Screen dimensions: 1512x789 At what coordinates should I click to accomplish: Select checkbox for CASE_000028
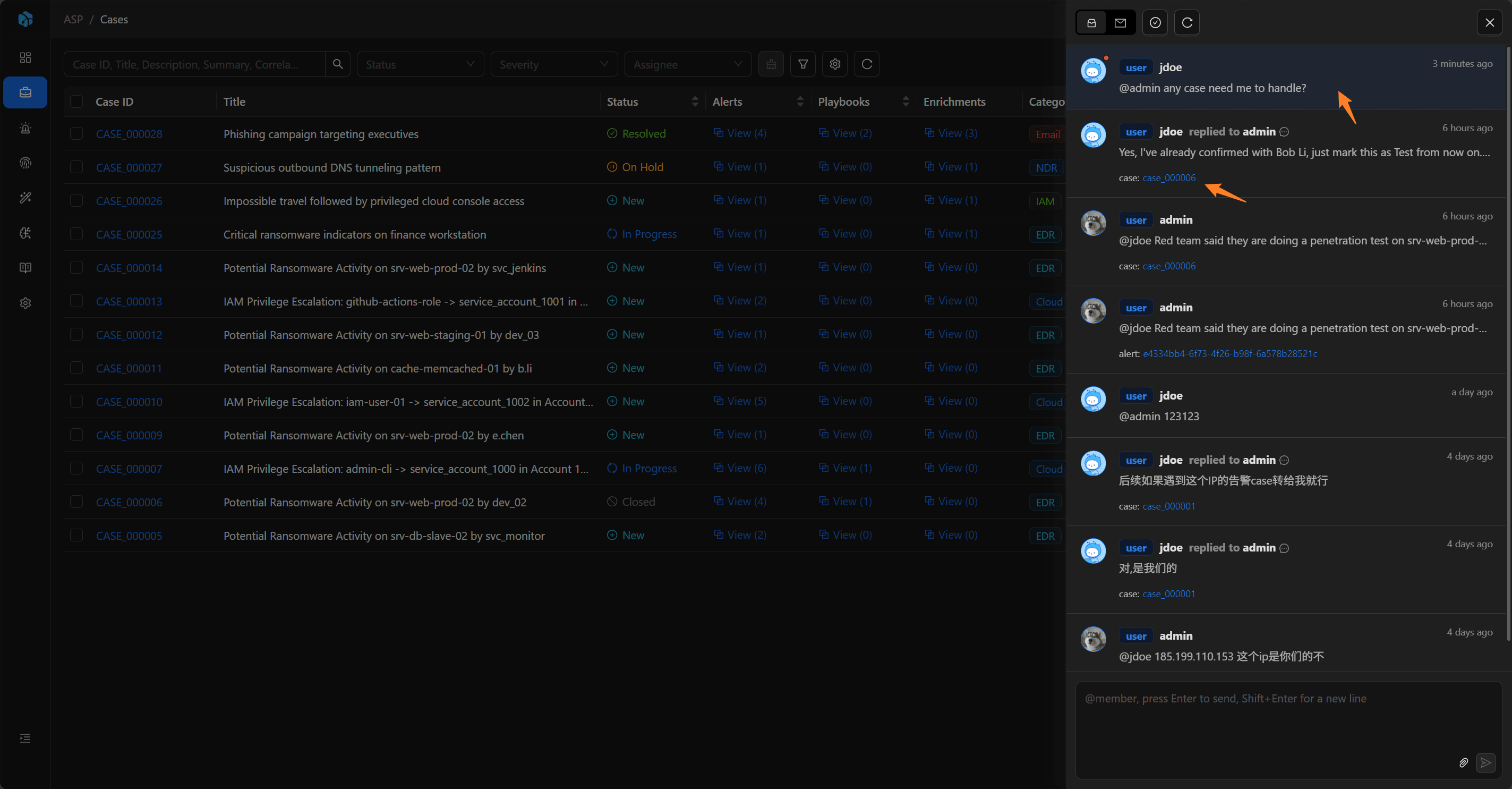[76, 133]
